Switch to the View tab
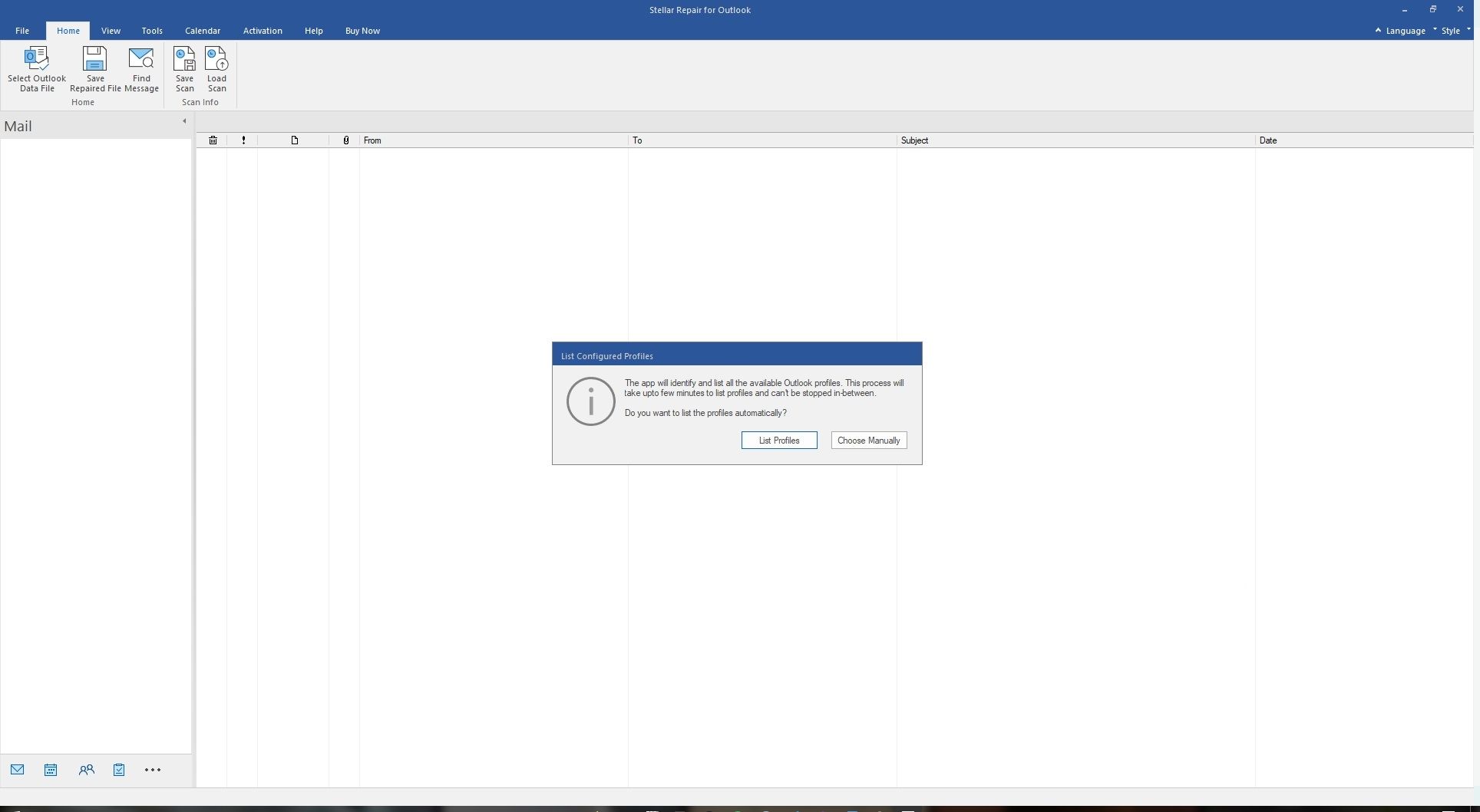This screenshot has width=1480, height=812. point(111,31)
